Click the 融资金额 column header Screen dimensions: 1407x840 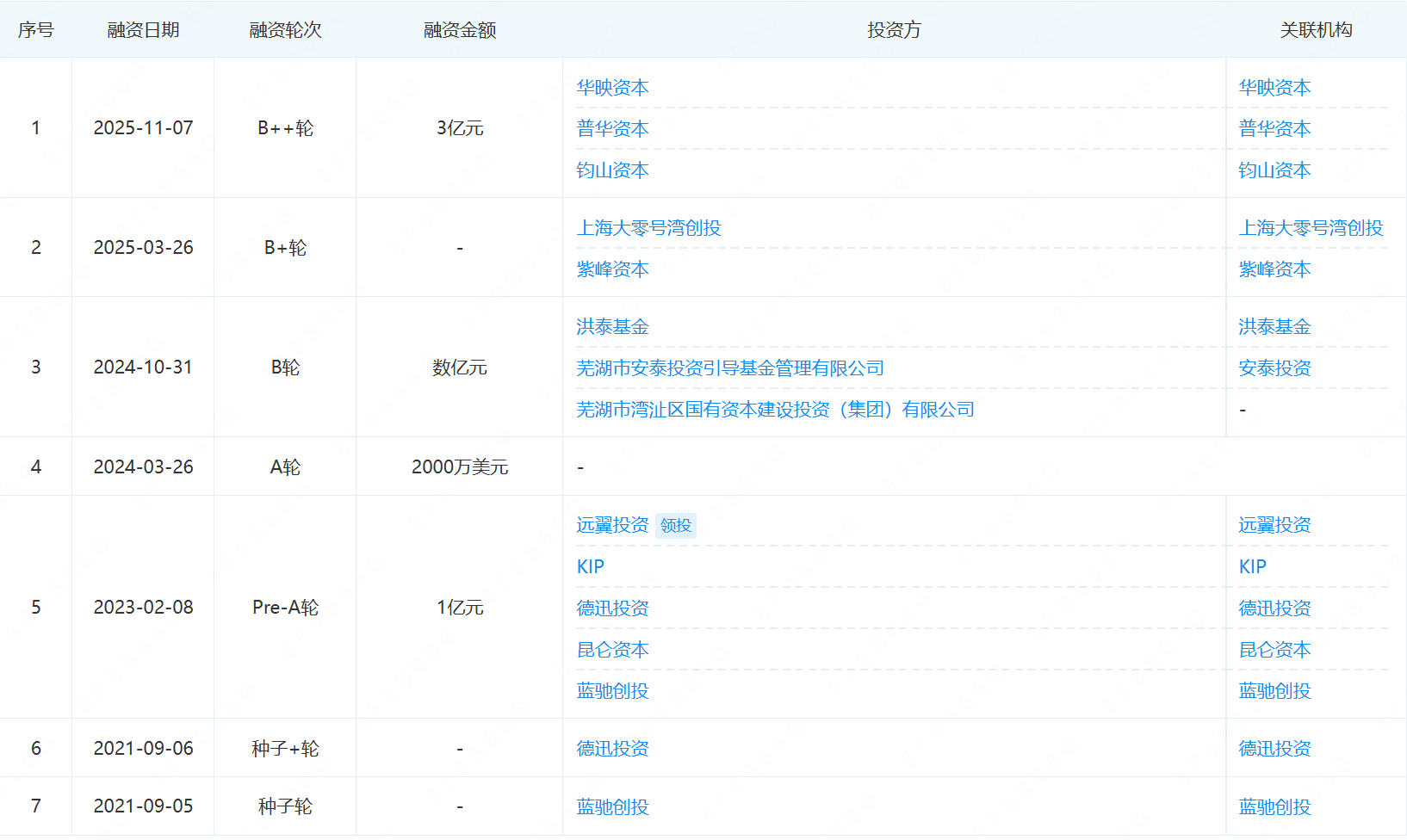(x=460, y=30)
